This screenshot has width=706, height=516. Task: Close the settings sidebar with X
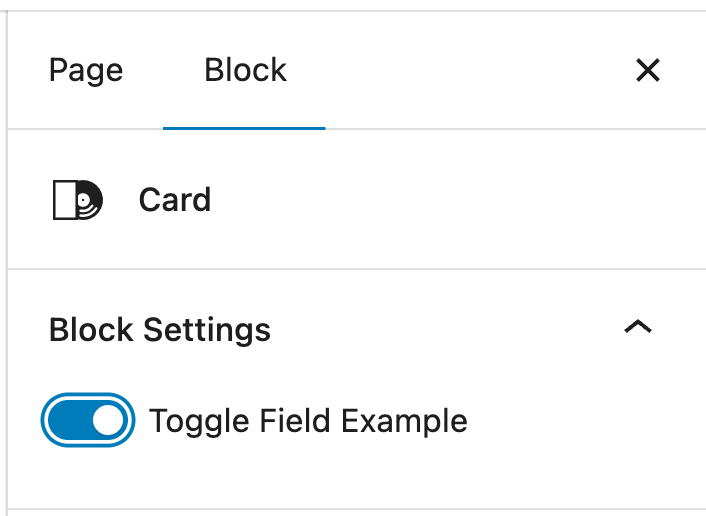point(648,70)
